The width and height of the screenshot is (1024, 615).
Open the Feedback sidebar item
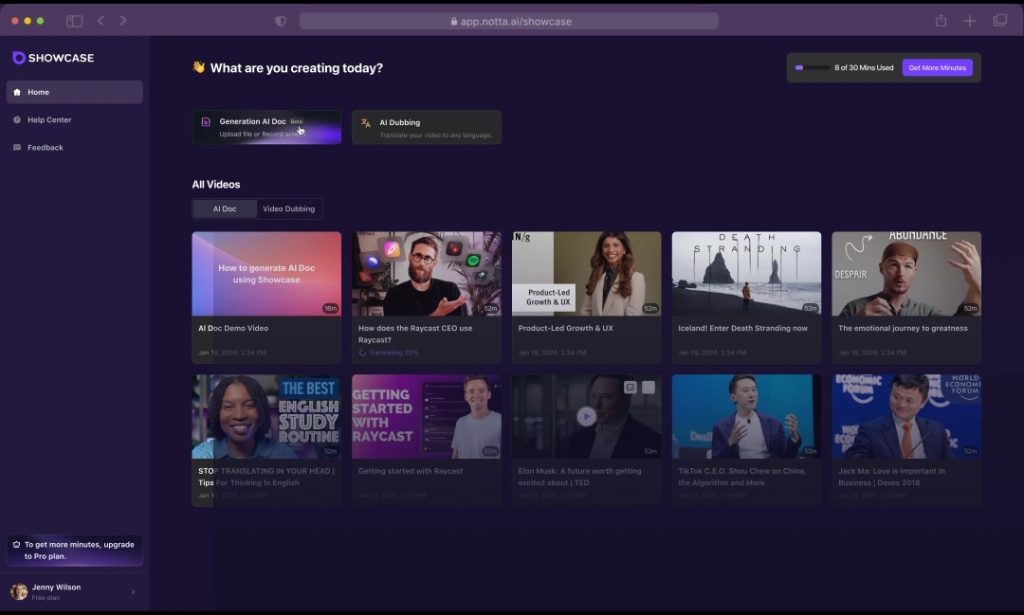pos(45,148)
